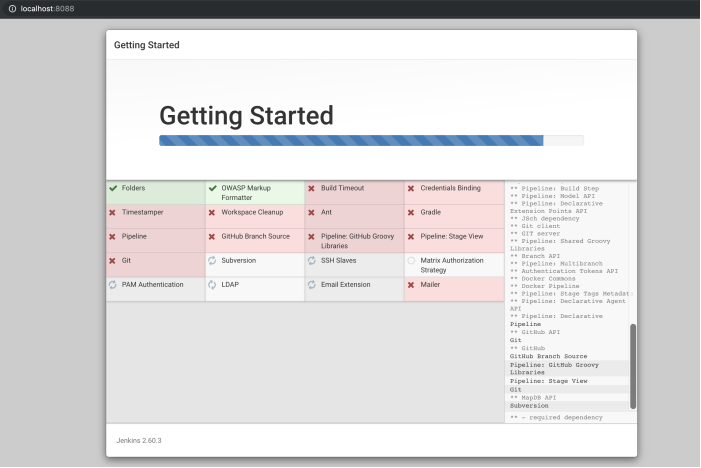Click the spinning refresh icon beside Subversion
Viewport: 701px width, 468px height.
pyautogui.click(x=212, y=261)
